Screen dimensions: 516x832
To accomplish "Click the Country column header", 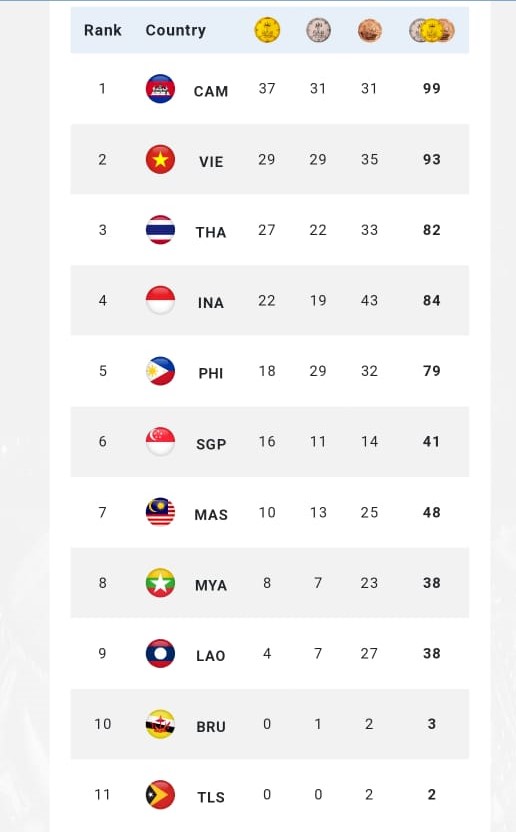I will (176, 30).
